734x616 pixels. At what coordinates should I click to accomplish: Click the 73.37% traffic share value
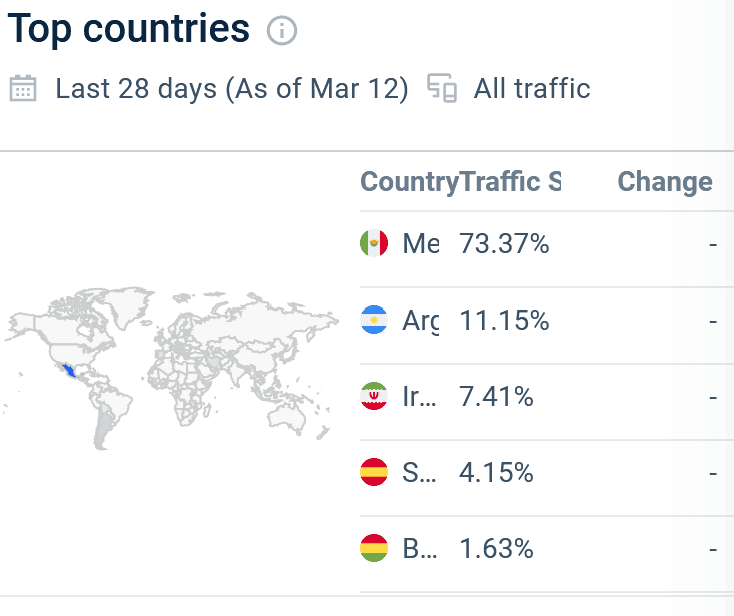pos(504,244)
